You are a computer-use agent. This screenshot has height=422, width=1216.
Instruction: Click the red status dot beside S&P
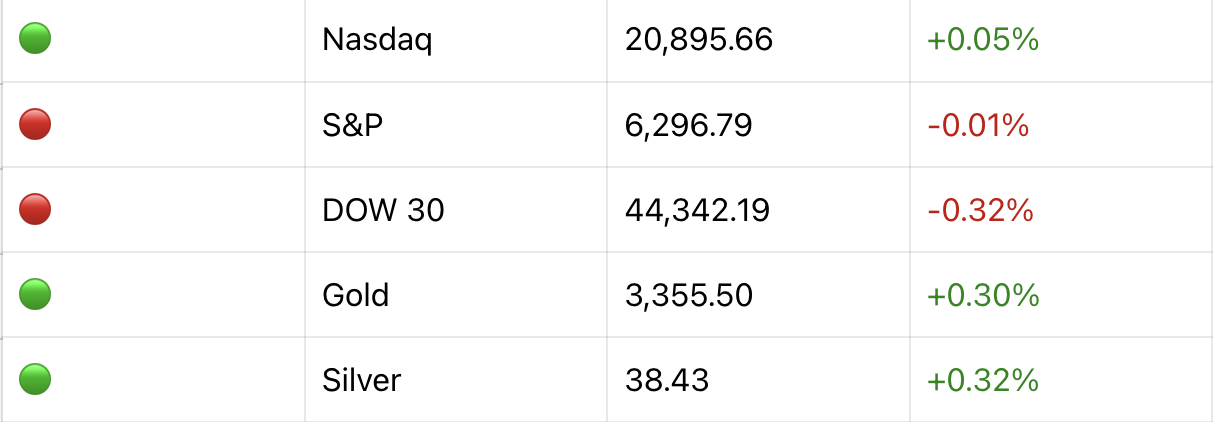point(35,125)
